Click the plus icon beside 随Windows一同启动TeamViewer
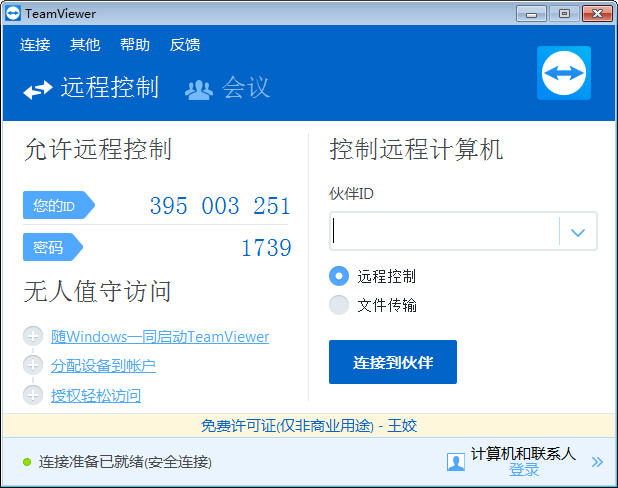The height and width of the screenshot is (488, 618). click(33, 336)
